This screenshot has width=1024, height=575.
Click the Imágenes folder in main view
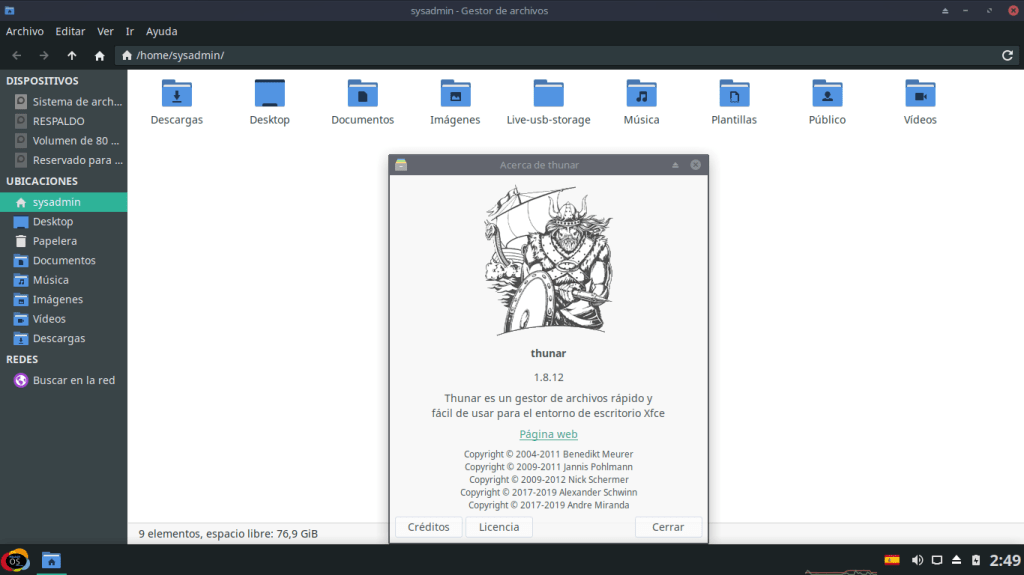tap(455, 95)
